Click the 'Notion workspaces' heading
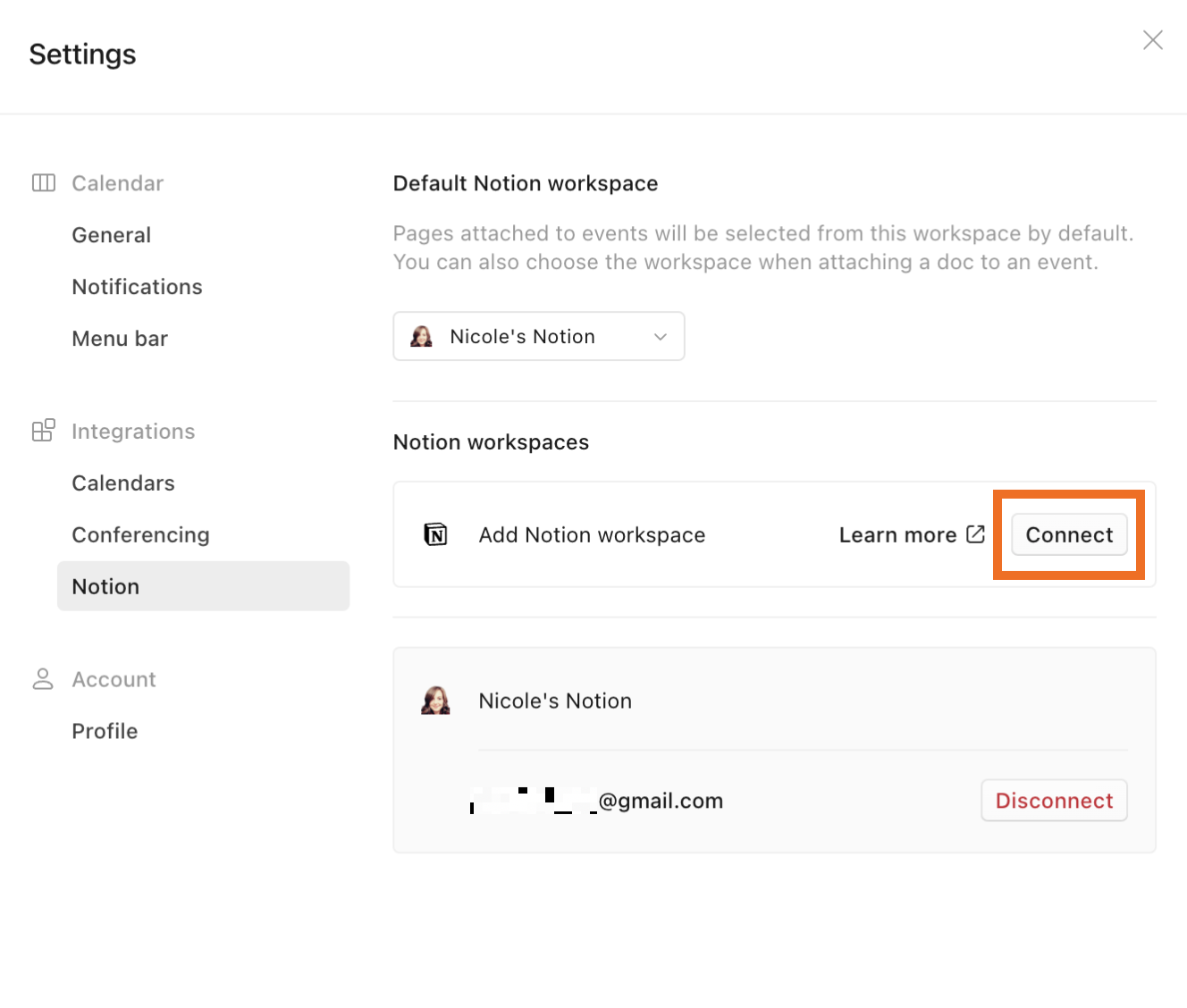 (491, 442)
